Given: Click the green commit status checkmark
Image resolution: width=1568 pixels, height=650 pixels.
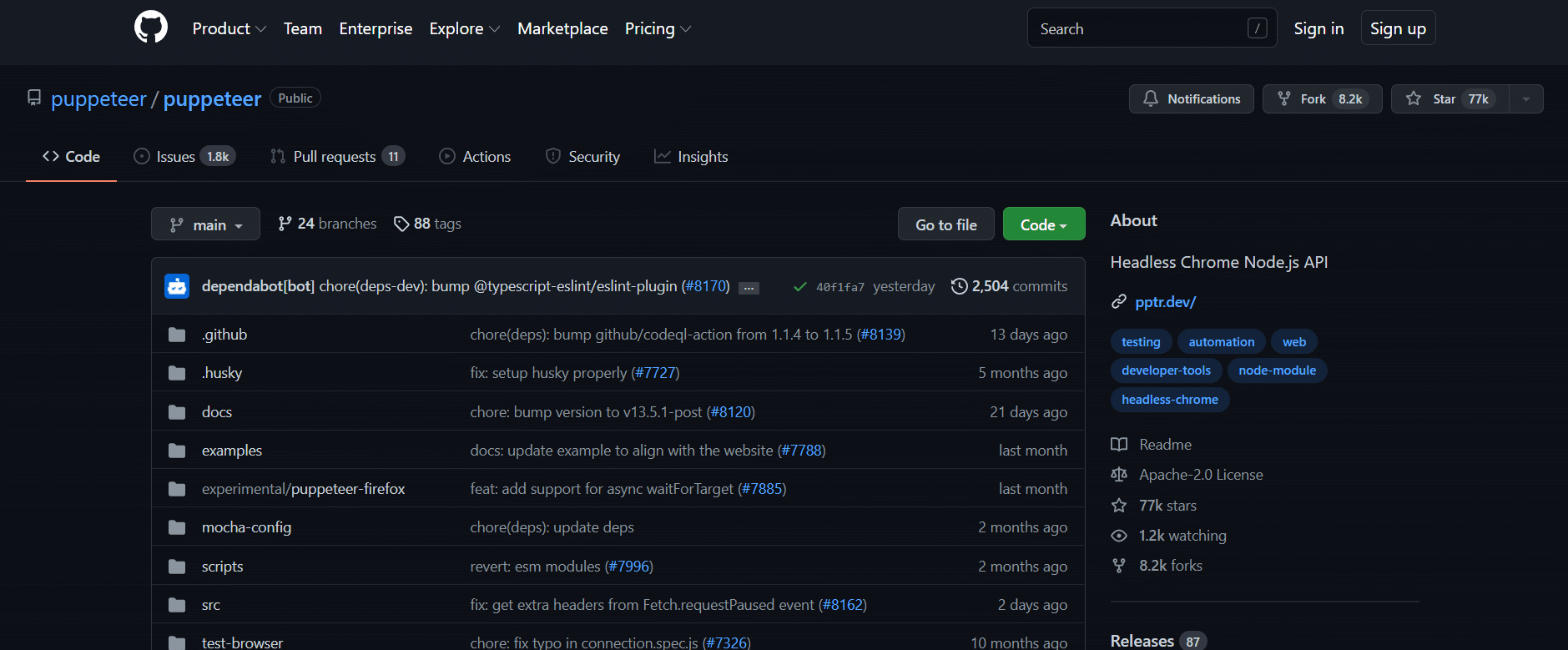Looking at the screenshot, I should (x=799, y=286).
